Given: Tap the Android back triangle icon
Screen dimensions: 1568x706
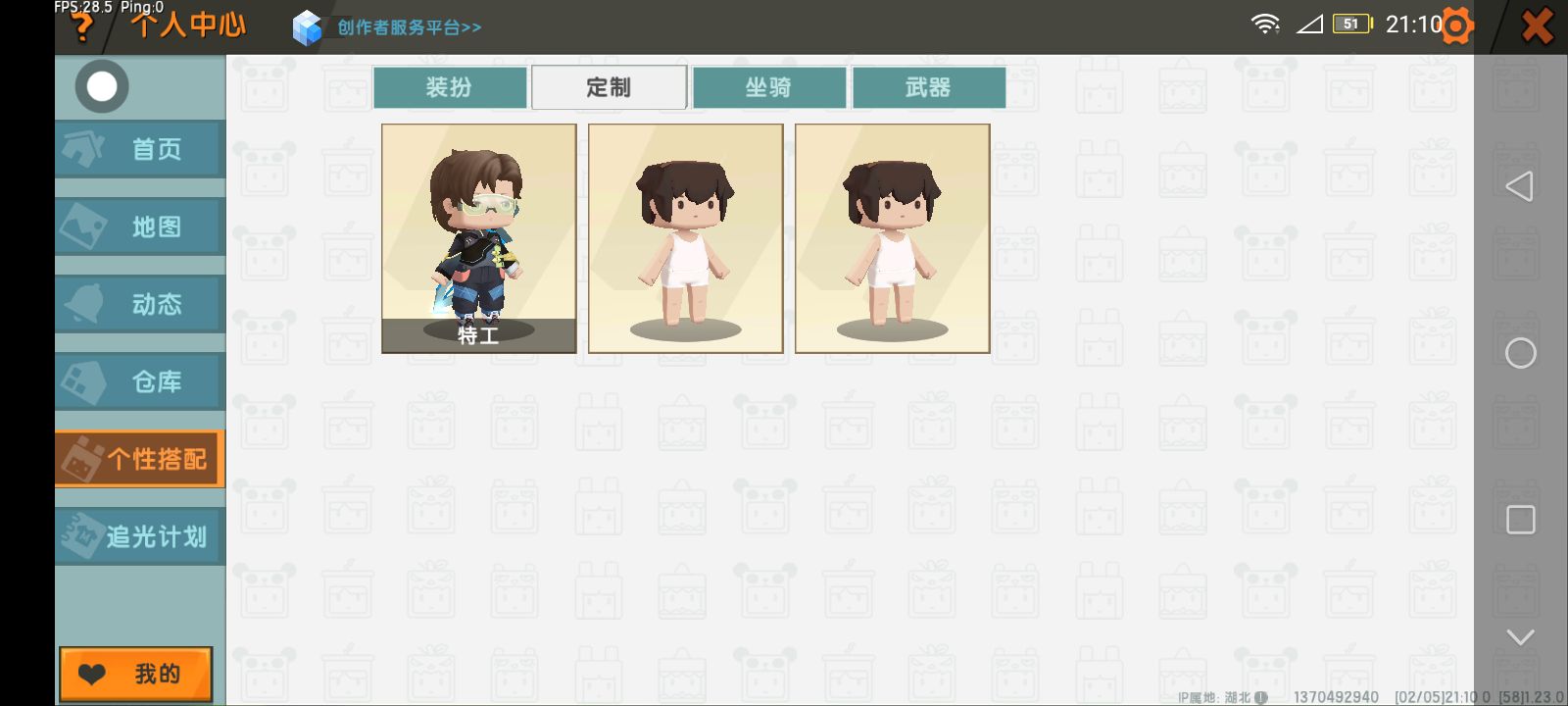Looking at the screenshot, I should pyautogui.click(x=1519, y=186).
